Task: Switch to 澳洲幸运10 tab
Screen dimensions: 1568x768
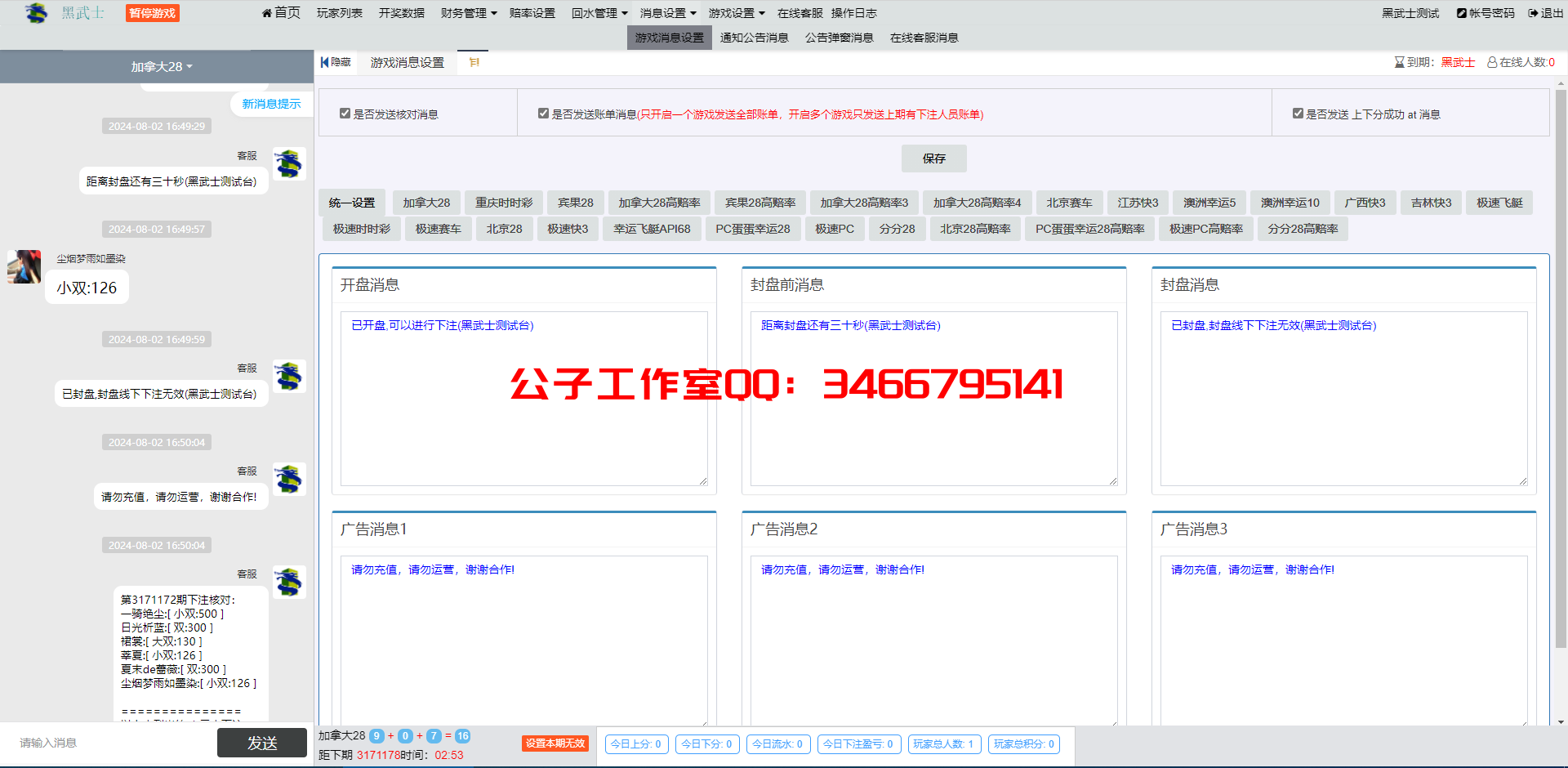Action: [x=1290, y=203]
